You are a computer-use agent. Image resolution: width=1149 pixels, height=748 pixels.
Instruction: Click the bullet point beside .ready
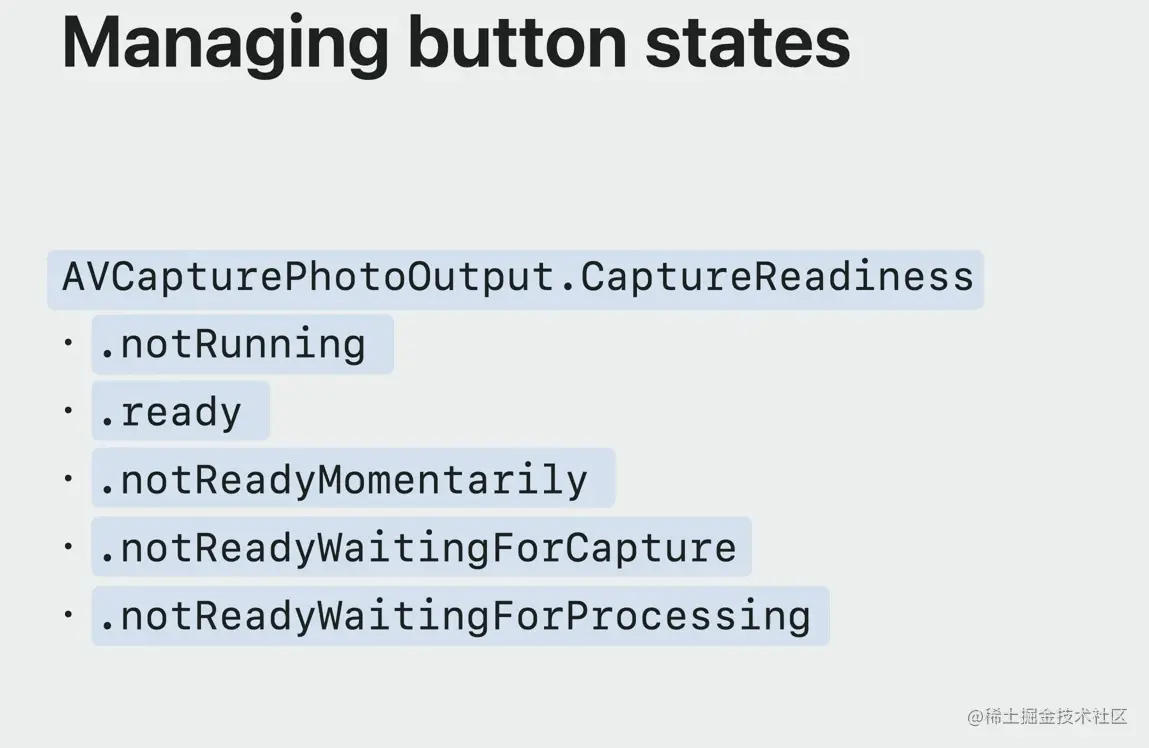click(68, 410)
